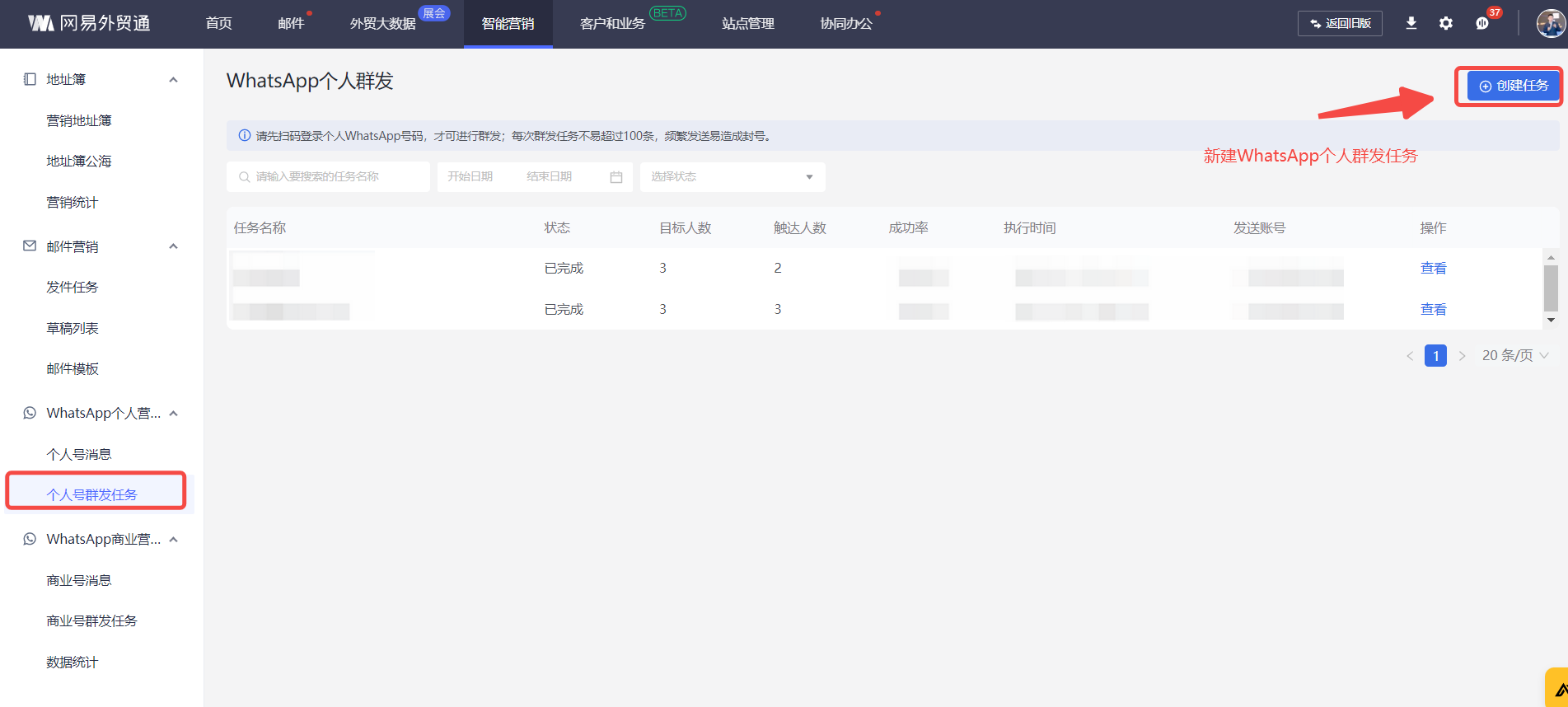1568x707 pixels.
Task: Click the table vertical scrollbar thumb
Action: [1551, 288]
